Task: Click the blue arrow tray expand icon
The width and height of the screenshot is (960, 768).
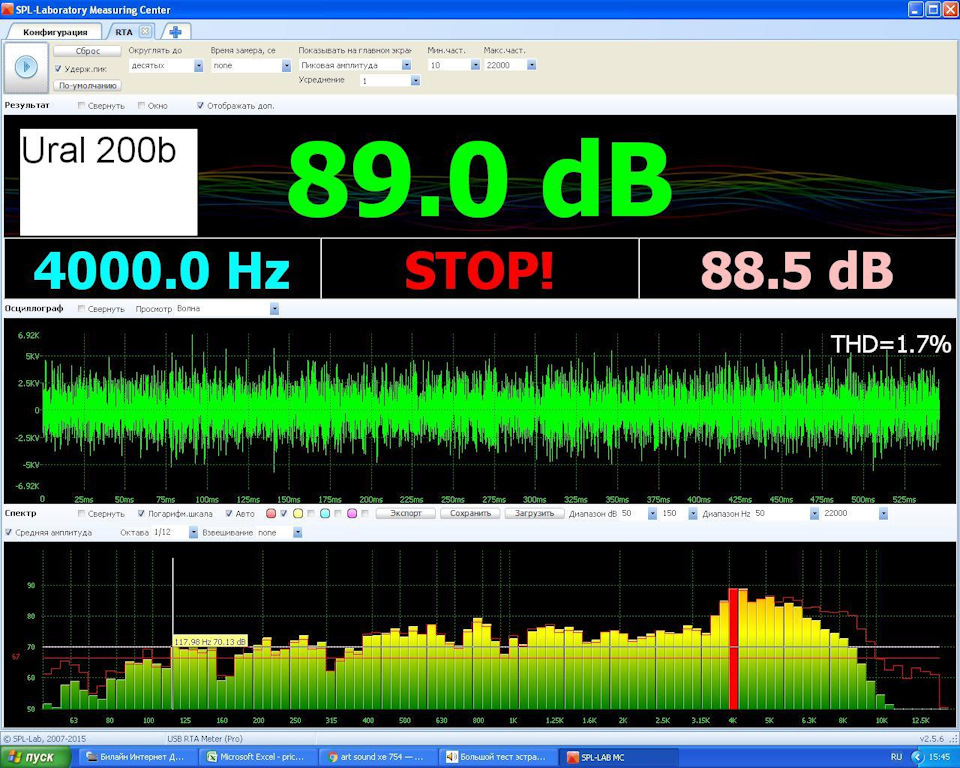Action: click(x=917, y=758)
